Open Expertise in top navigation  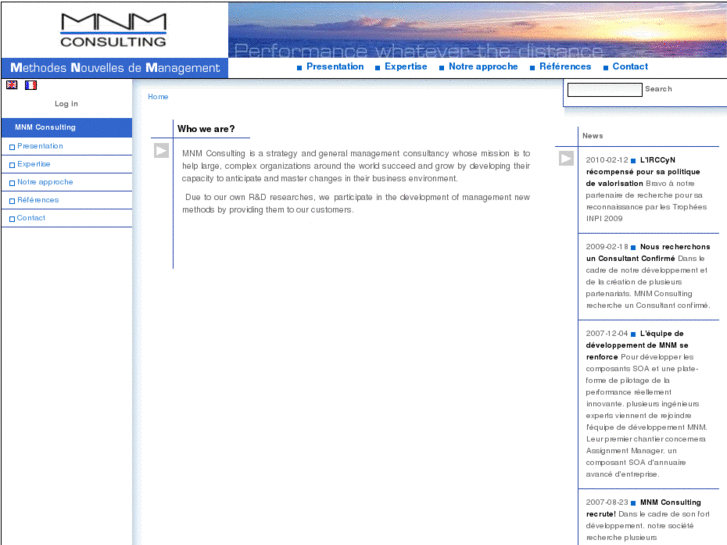pyautogui.click(x=406, y=66)
